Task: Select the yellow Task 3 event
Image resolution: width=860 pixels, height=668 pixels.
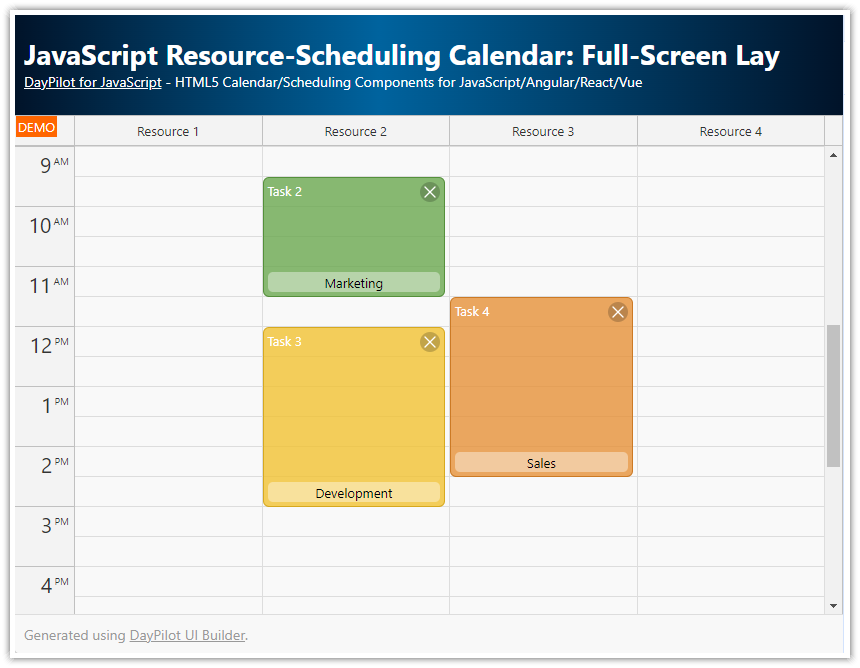Action: 353,410
